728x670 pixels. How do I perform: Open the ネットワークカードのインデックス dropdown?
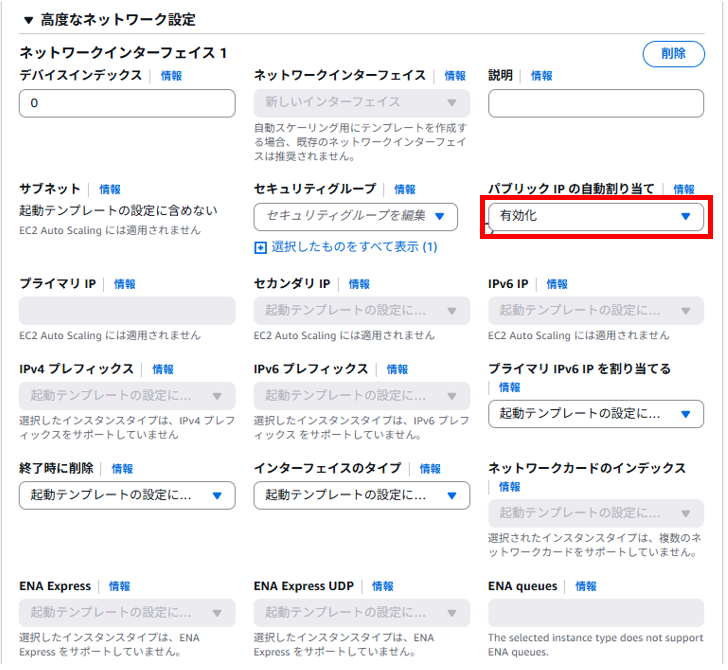[596, 514]
